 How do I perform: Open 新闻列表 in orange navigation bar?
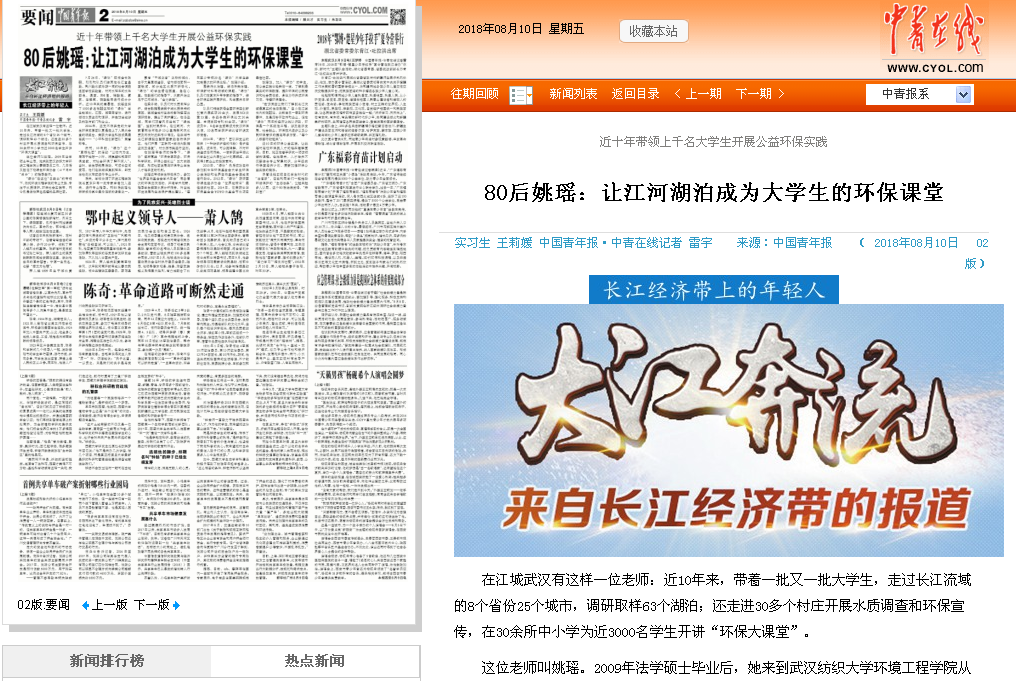click(x=573, y=94)
